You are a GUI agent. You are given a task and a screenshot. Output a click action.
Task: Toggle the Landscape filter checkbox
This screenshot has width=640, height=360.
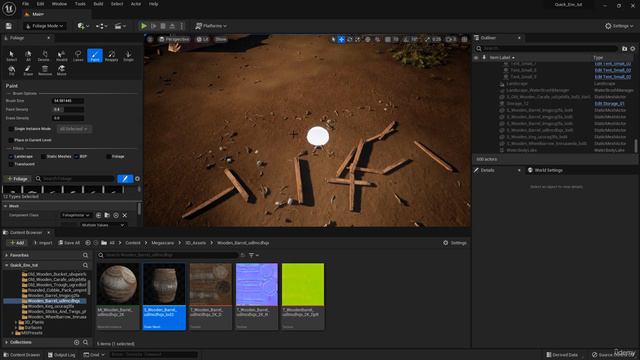pyautogui.click(x=11, y=156)
